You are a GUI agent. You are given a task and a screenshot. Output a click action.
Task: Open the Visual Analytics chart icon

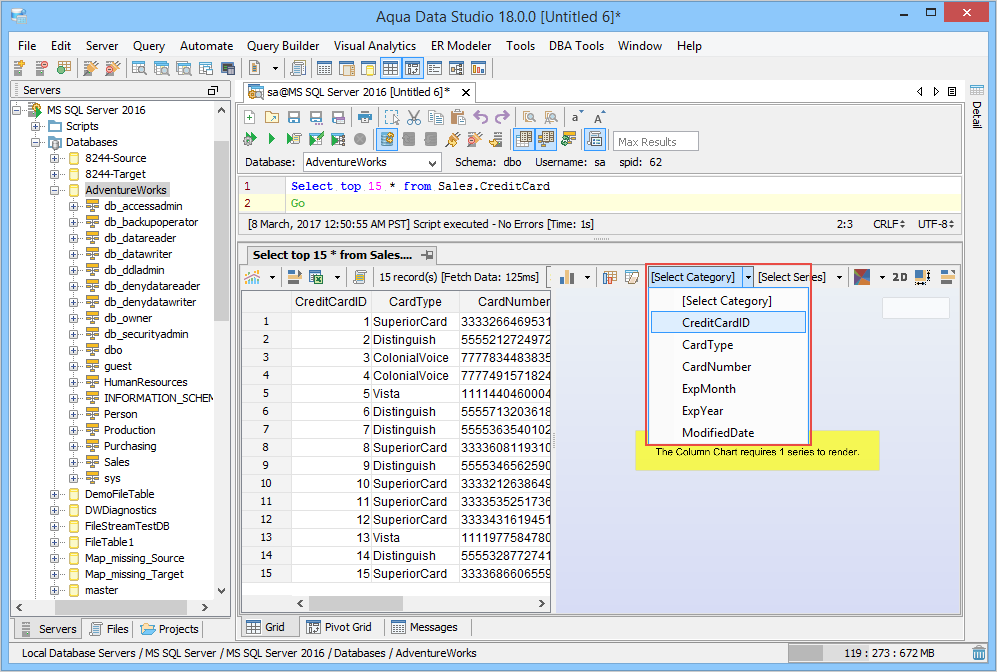tap(478, 68)
